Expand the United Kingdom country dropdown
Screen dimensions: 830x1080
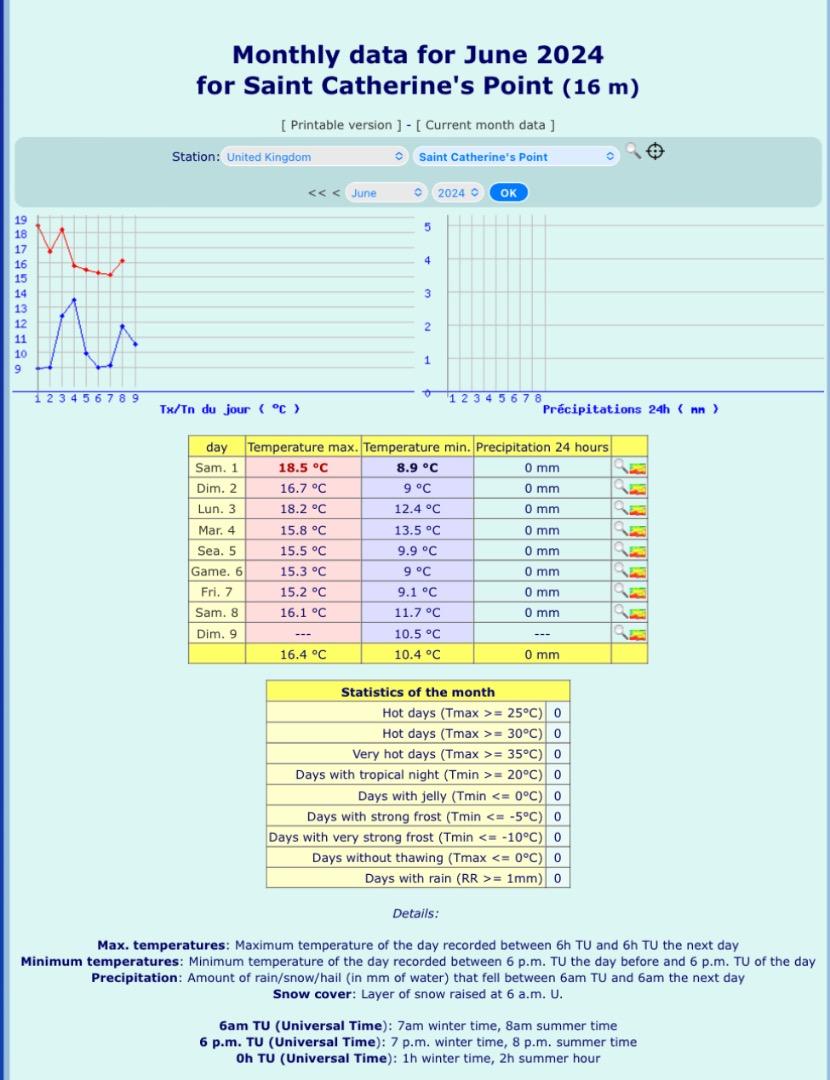point(315,156)
